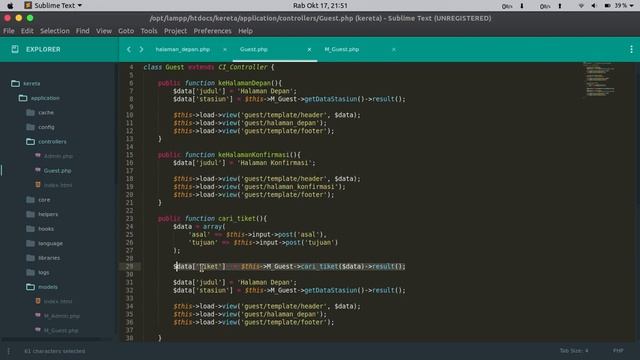Viewport: 640px width, 360px height.
Task: Switch to the halaman_depan.php tab
Action: (182, 49)
